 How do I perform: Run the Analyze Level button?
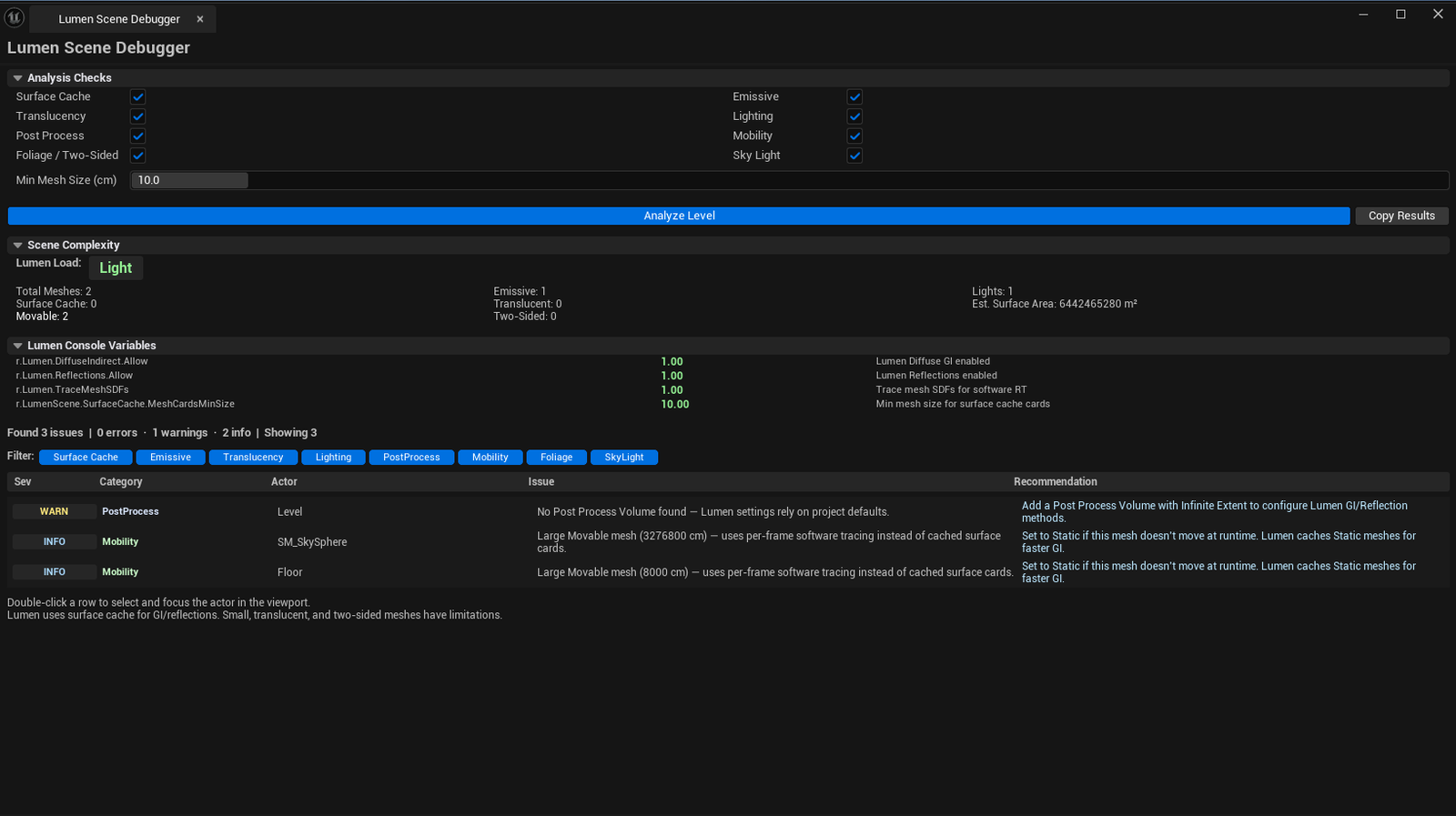click(679, 216)
